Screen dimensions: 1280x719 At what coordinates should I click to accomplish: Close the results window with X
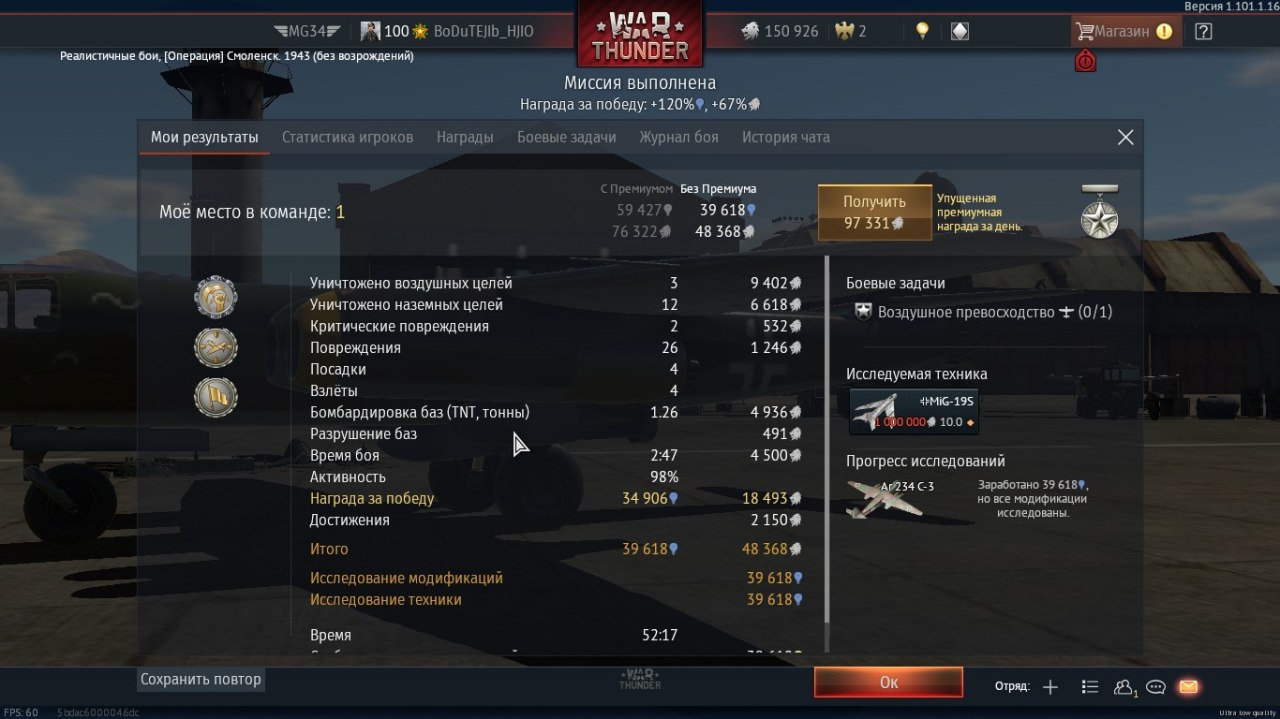click(x=1126, y=138)
